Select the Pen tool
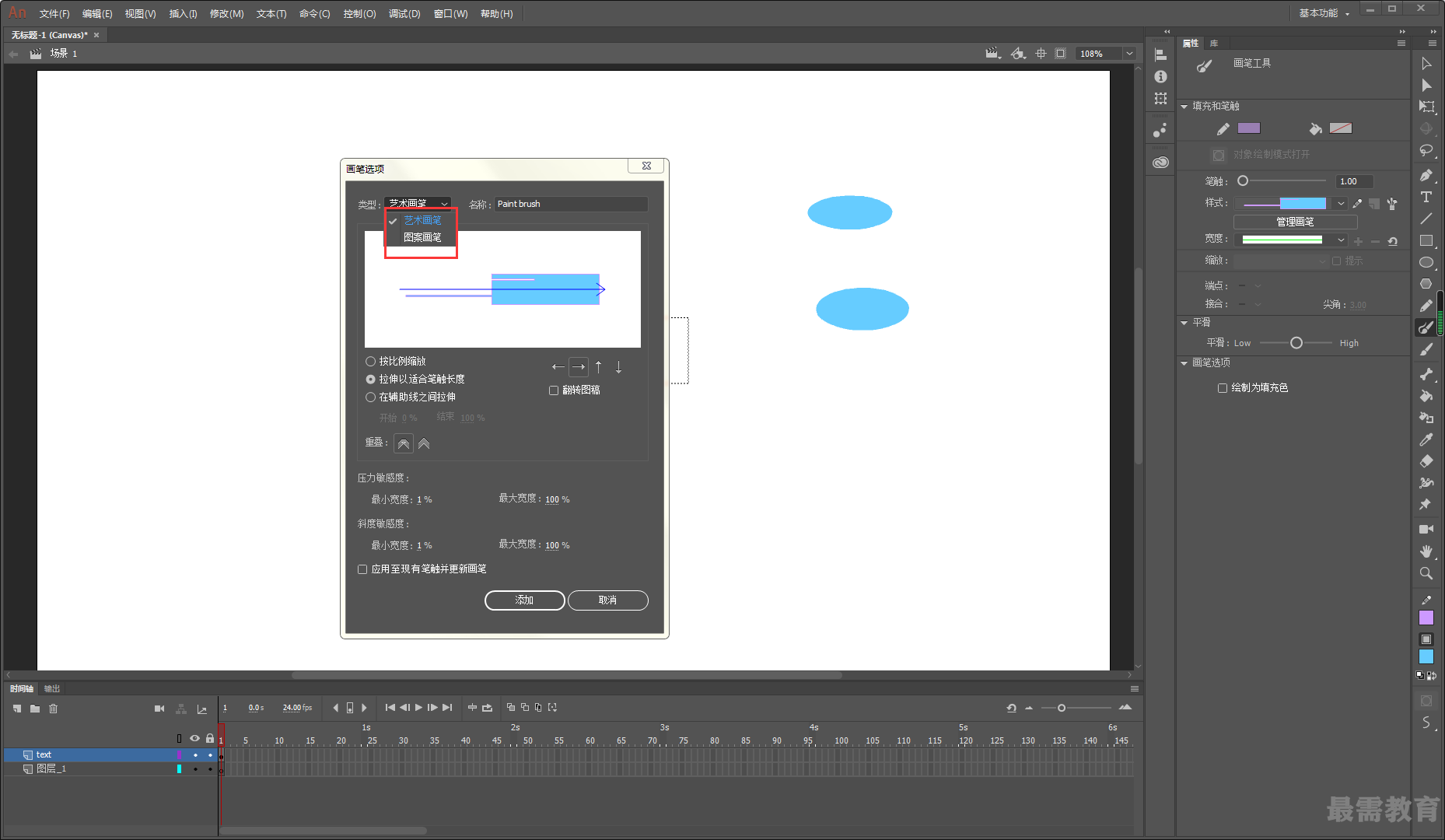This screenshot has height=840, width=1445. [x=1426, y=175]
